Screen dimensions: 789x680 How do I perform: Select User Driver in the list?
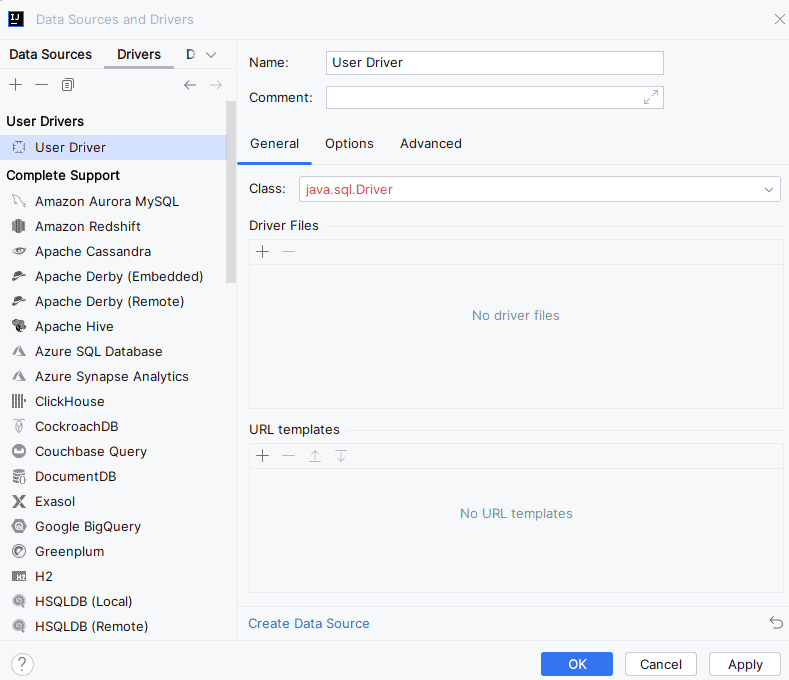(x=113, y=147)
